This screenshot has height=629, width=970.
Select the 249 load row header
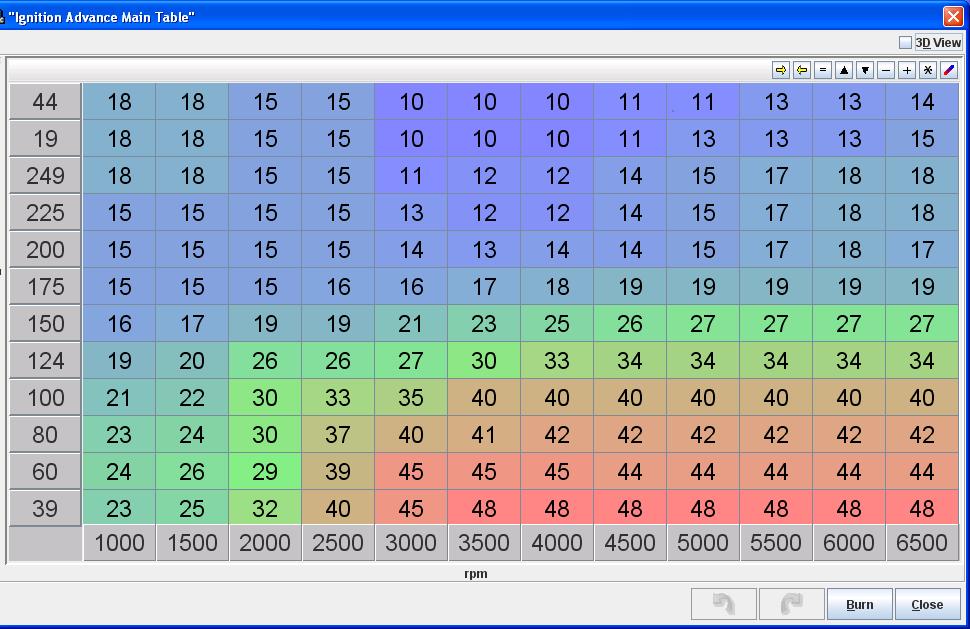tap(45, 176)
